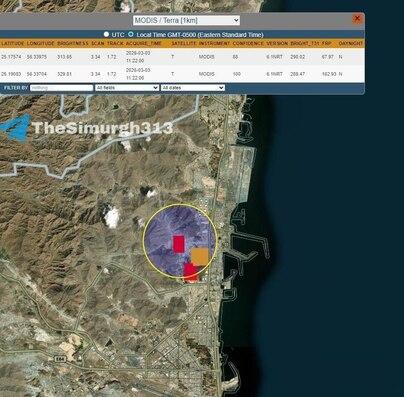Image resolution: width=404 pixels, height=397 pixels.
Task: Click the lower red fire detection square
Action: [191, 272]
